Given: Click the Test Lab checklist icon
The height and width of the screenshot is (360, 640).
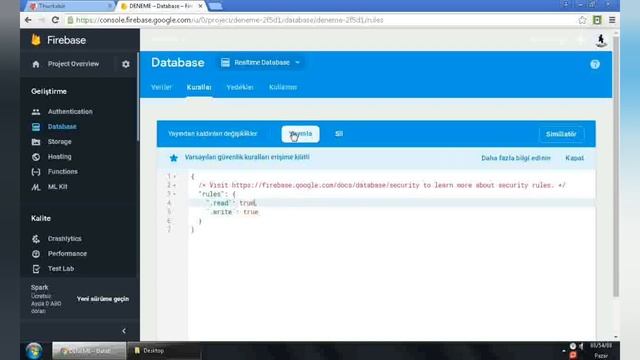Looking at the screenshot, I should tap(36, 269).
